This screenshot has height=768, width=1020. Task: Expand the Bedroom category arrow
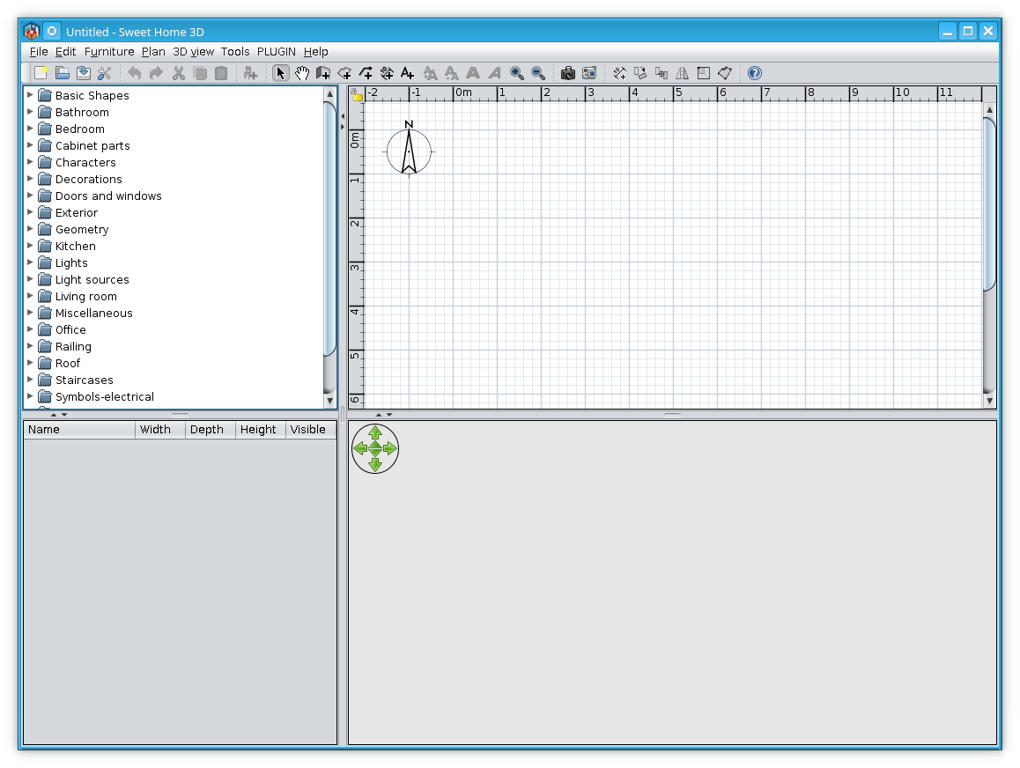pos(30,128)
